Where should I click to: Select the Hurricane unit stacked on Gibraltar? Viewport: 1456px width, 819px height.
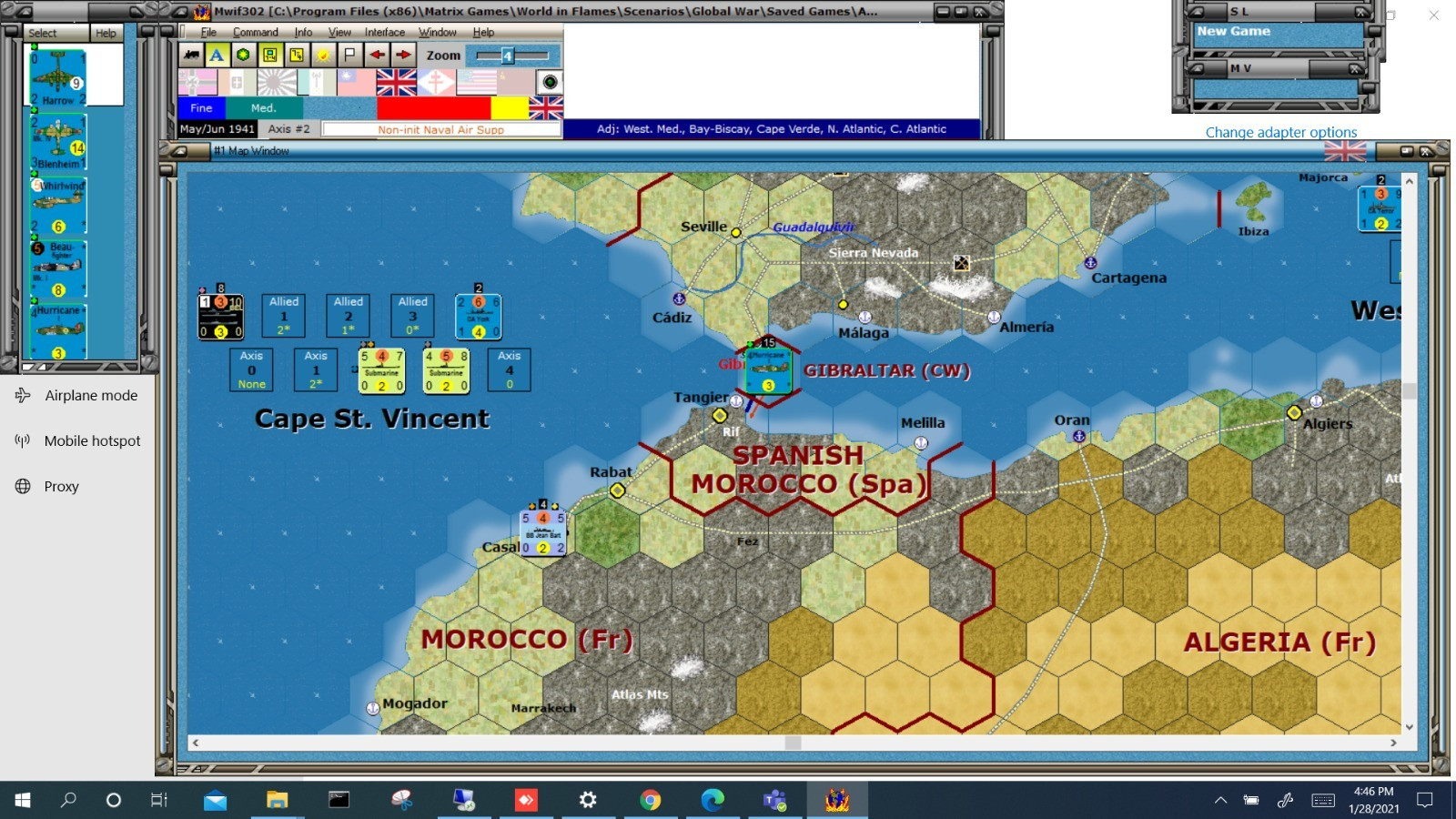pos(768,370)
